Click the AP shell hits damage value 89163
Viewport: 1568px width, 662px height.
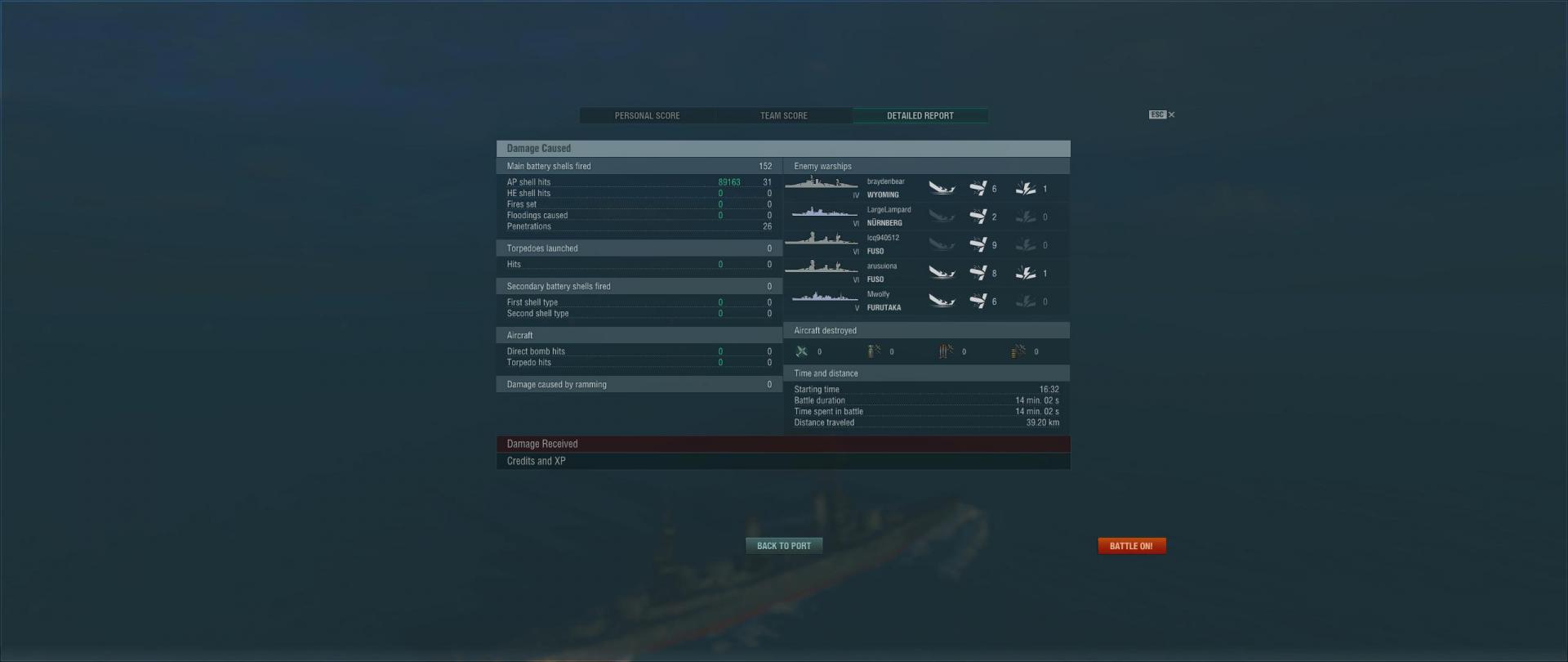pos(729,182)
